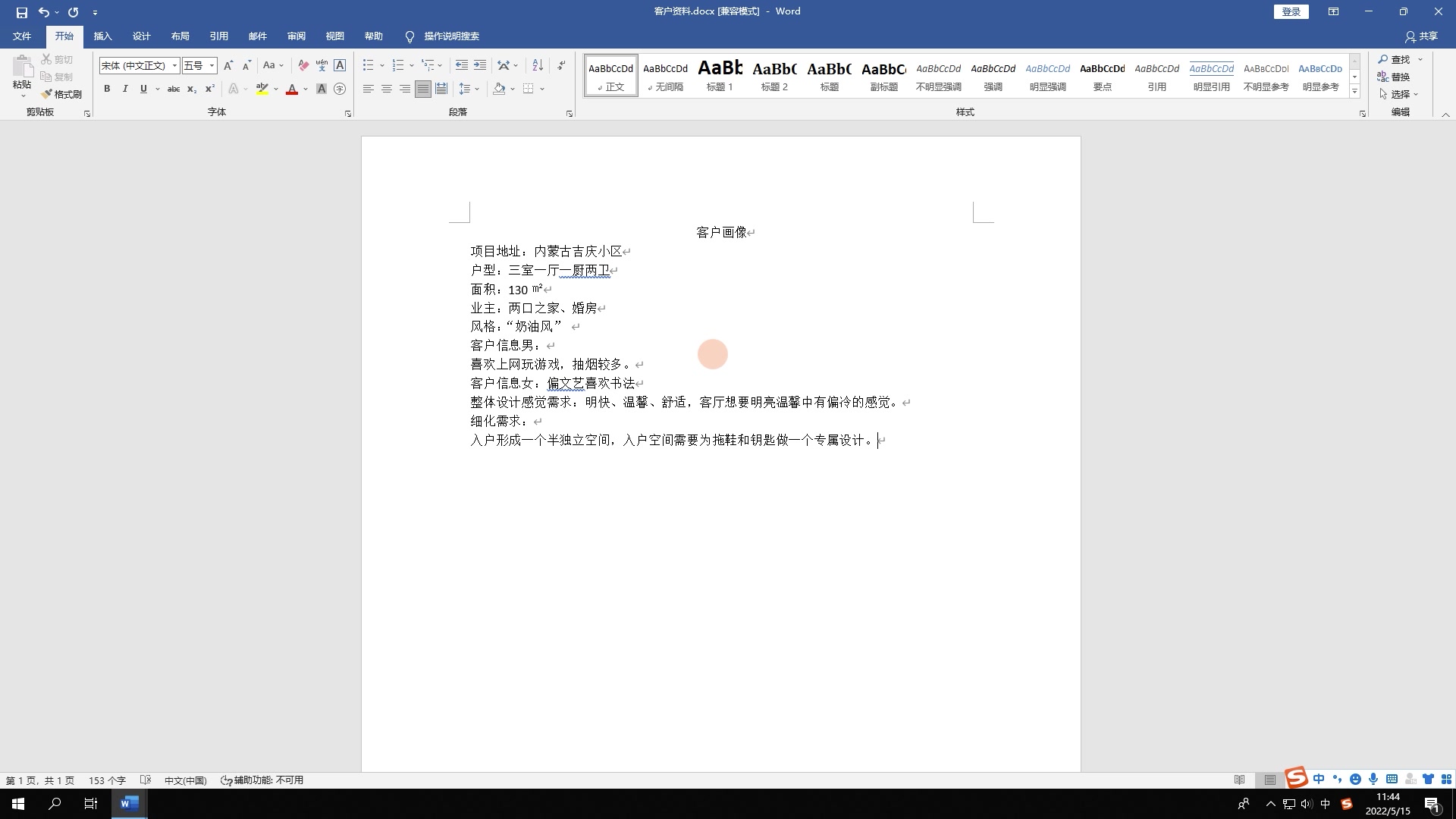This screenshot has height=819, width=1456.
Task: Click the Decrease Font Size icon
Action: (x=246, y=65)
